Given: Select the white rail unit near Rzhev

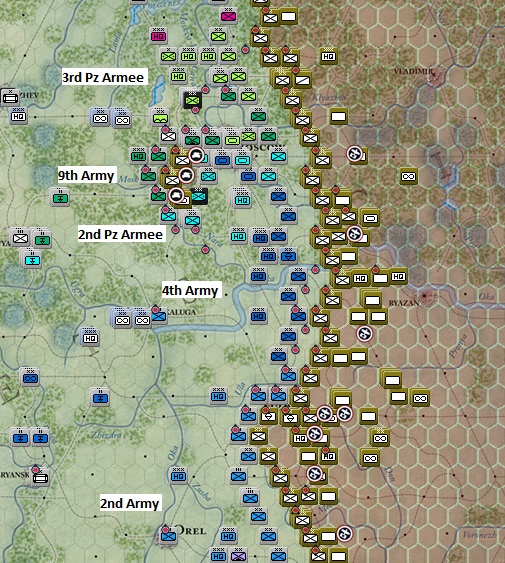Looking at the screenshot, I should 10,97.
